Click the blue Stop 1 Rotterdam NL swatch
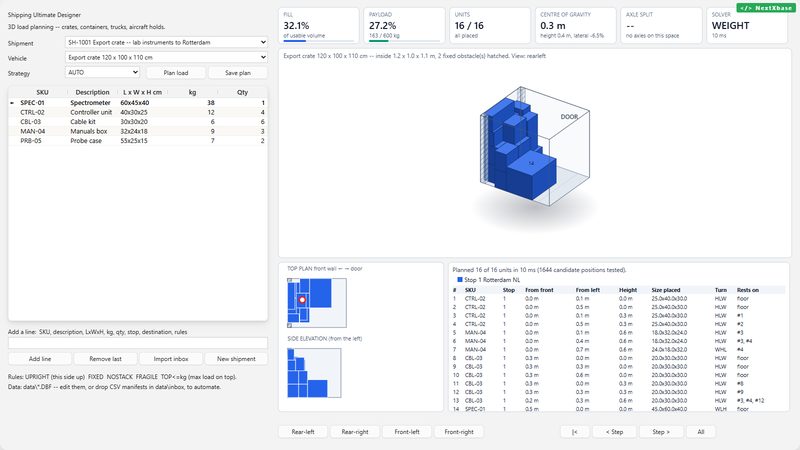The width and height of the screenshot is (800, 450). (460, 280)
